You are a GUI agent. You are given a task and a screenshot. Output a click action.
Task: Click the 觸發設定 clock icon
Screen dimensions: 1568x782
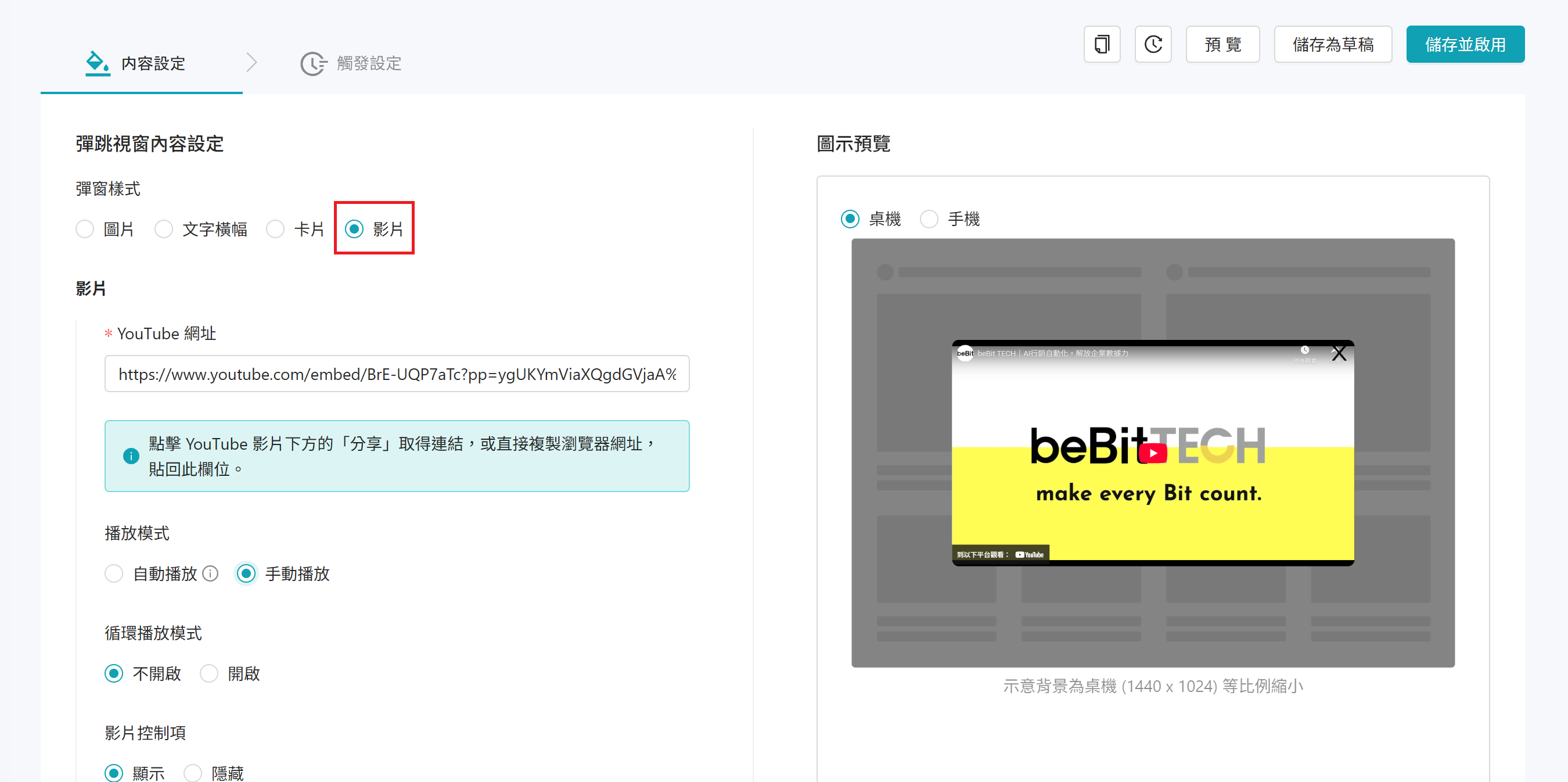coord(313,63)
